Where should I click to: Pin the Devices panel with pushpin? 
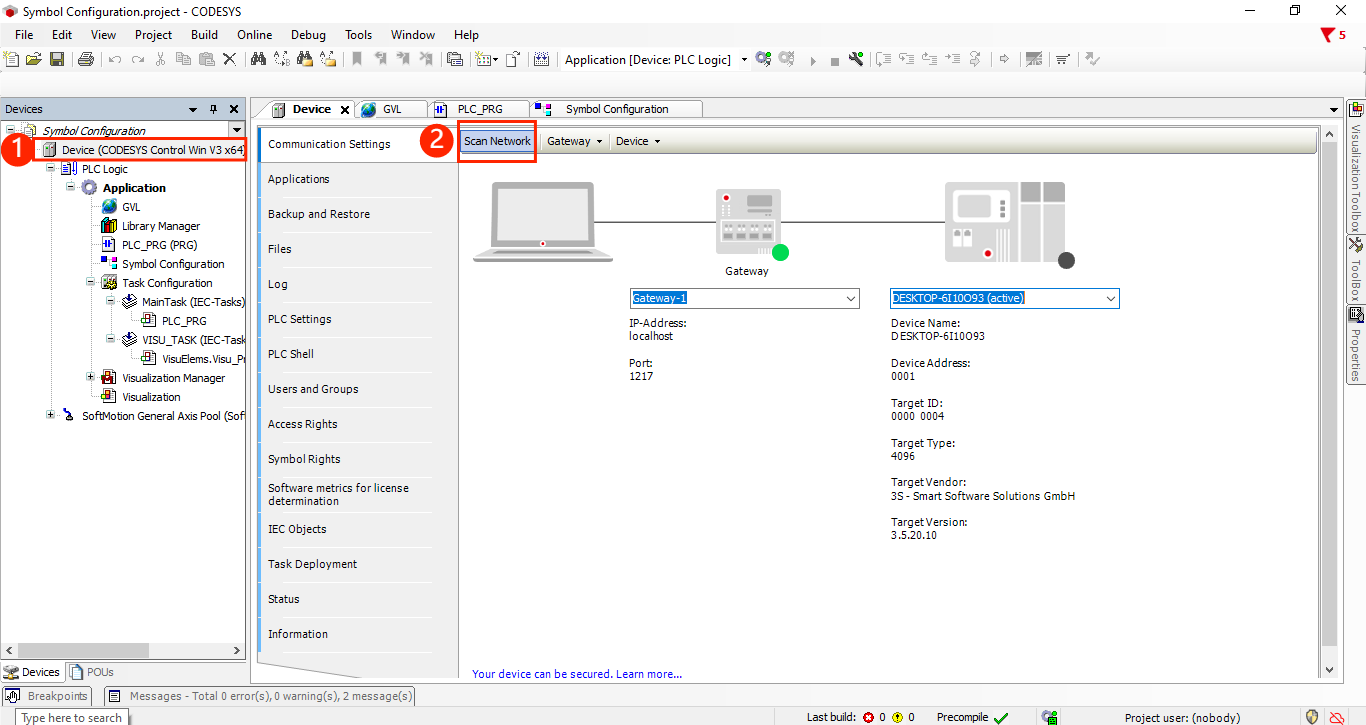[x=213, y=109]
